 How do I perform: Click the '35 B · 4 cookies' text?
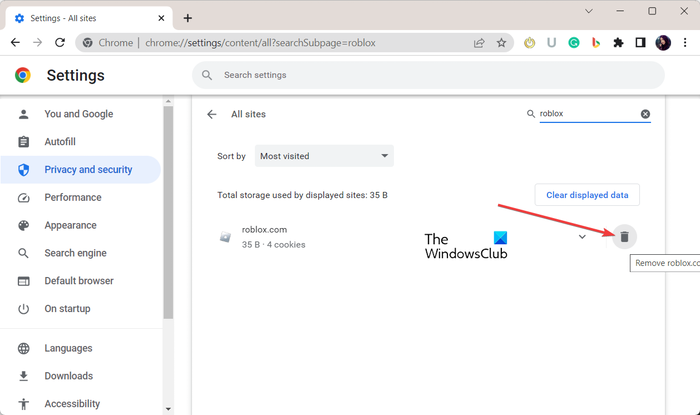click(274, 245)
